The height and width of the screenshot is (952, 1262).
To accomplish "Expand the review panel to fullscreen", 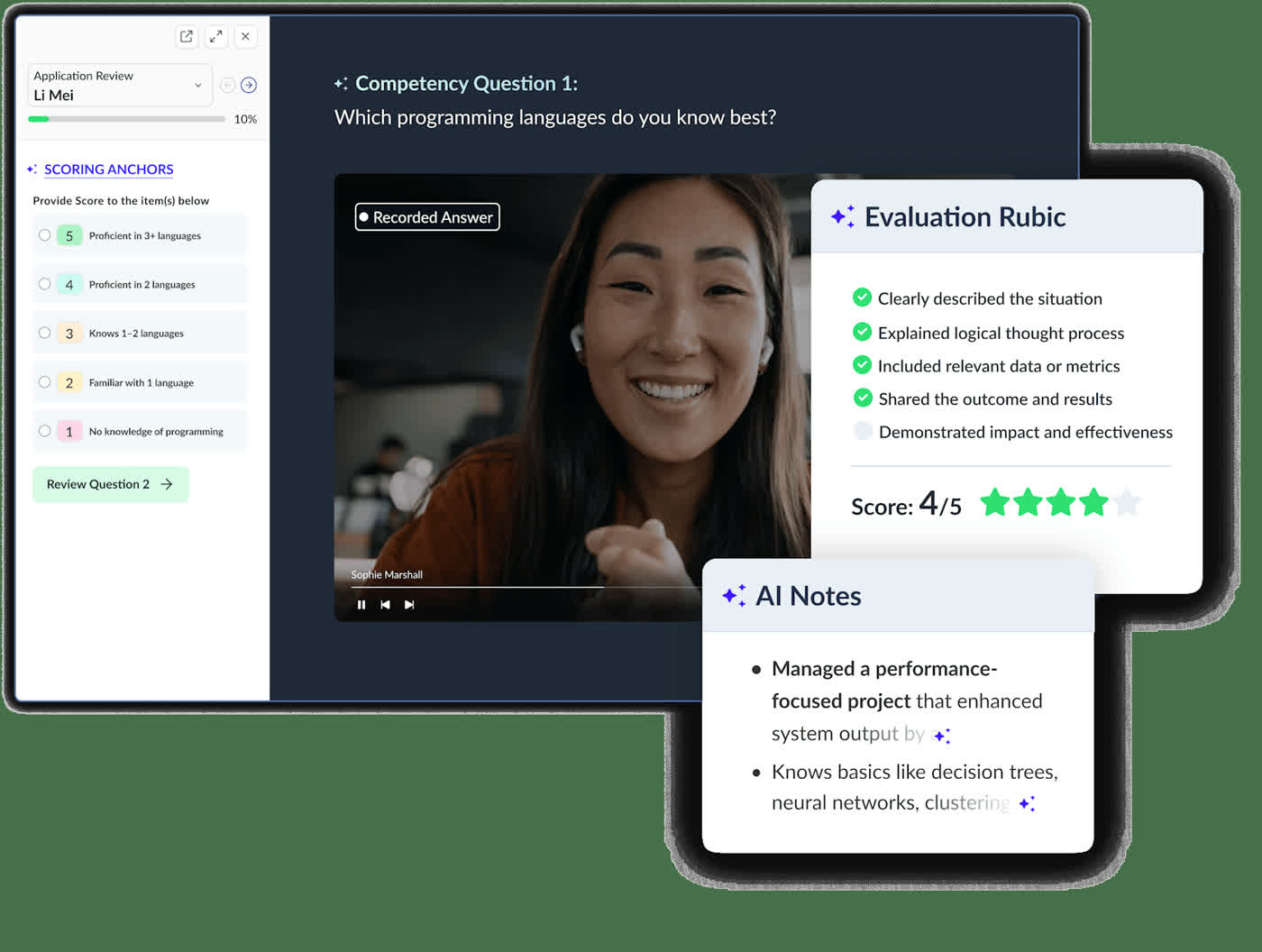I will pos(216,37).
